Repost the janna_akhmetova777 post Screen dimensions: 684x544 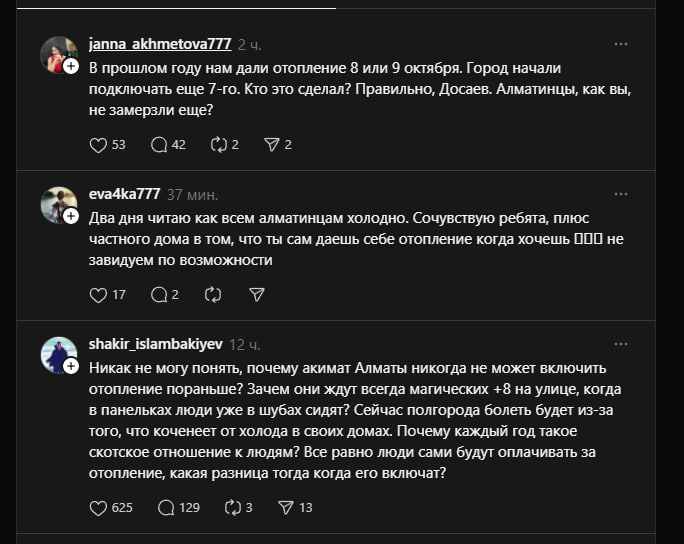(x=219, y=145)
